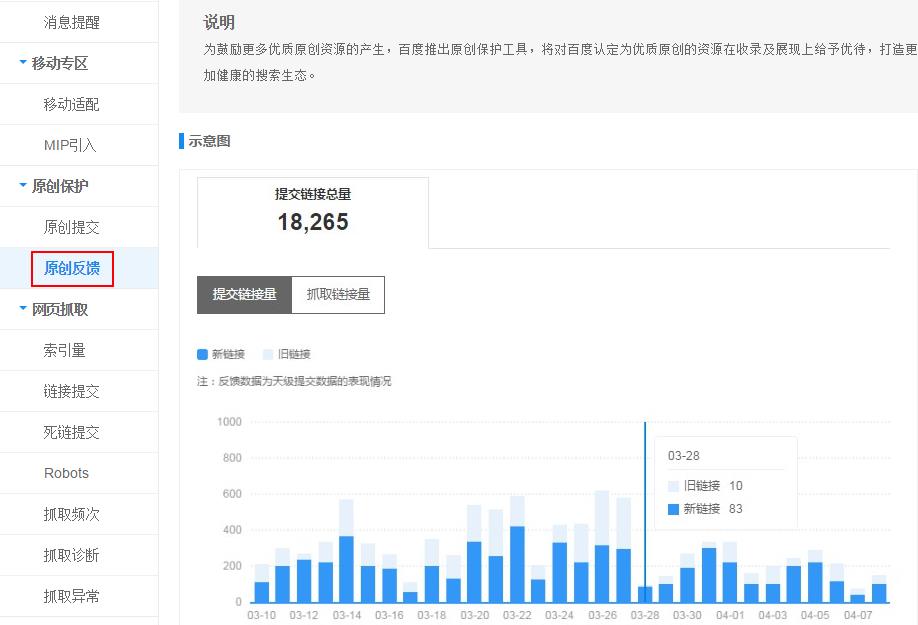This screenshot has width=918, height=625.
Task: Click the 移动专区 section heading text
Action: point(60,63)
